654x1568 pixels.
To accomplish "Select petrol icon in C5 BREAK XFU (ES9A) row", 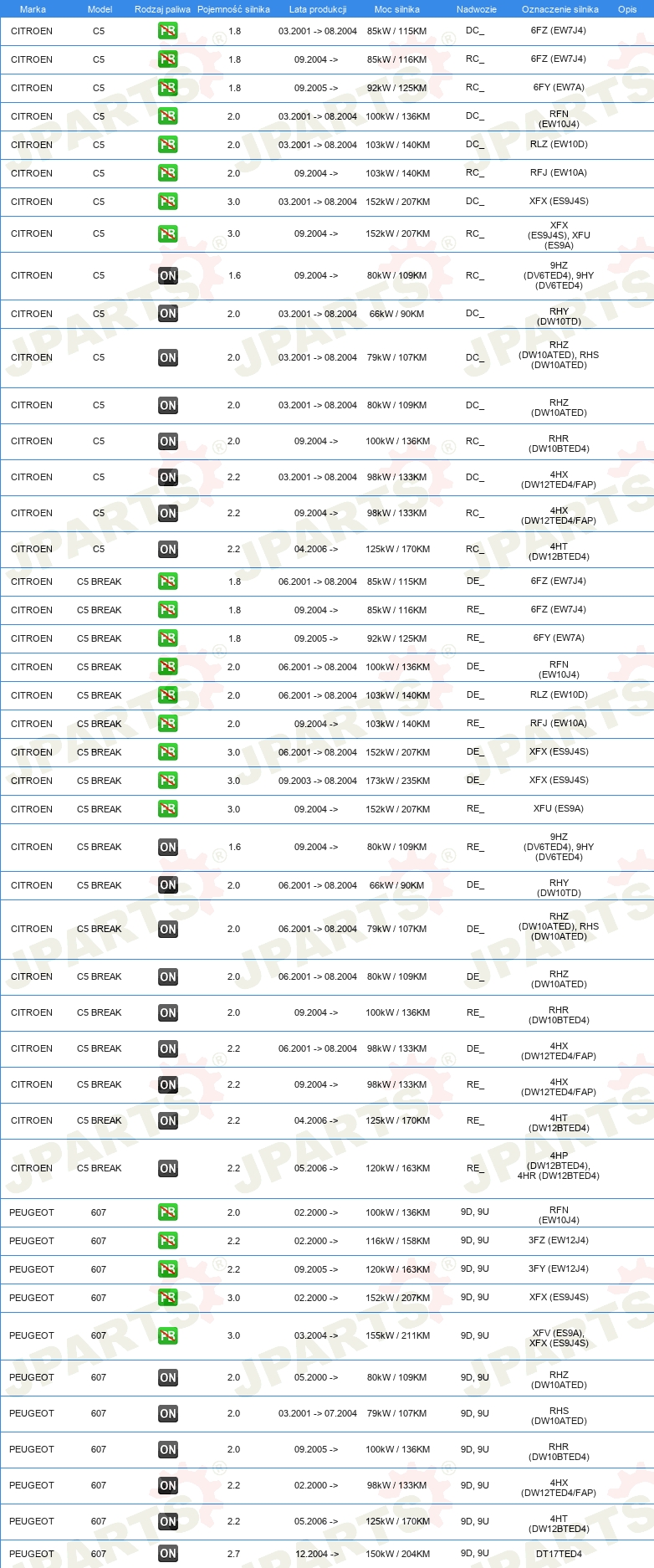I will (168, 809).
